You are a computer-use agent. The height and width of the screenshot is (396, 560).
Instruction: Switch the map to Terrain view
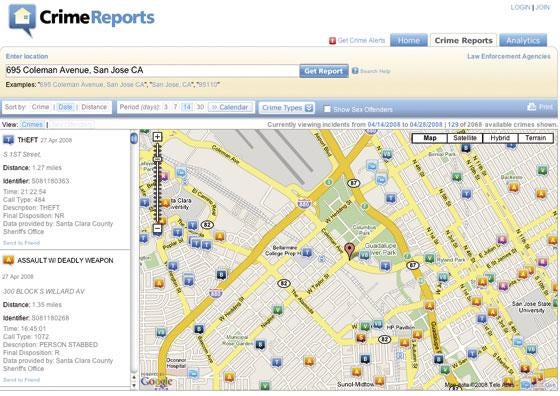coord(535,138)
